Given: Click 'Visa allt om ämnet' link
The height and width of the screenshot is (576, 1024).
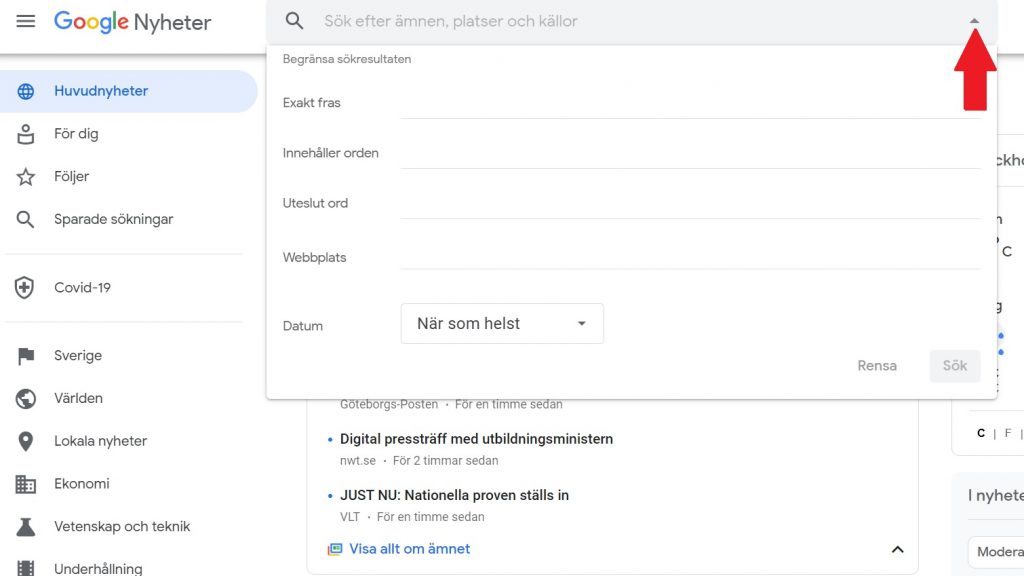Looking at the screenshot, I should point(409,549).
